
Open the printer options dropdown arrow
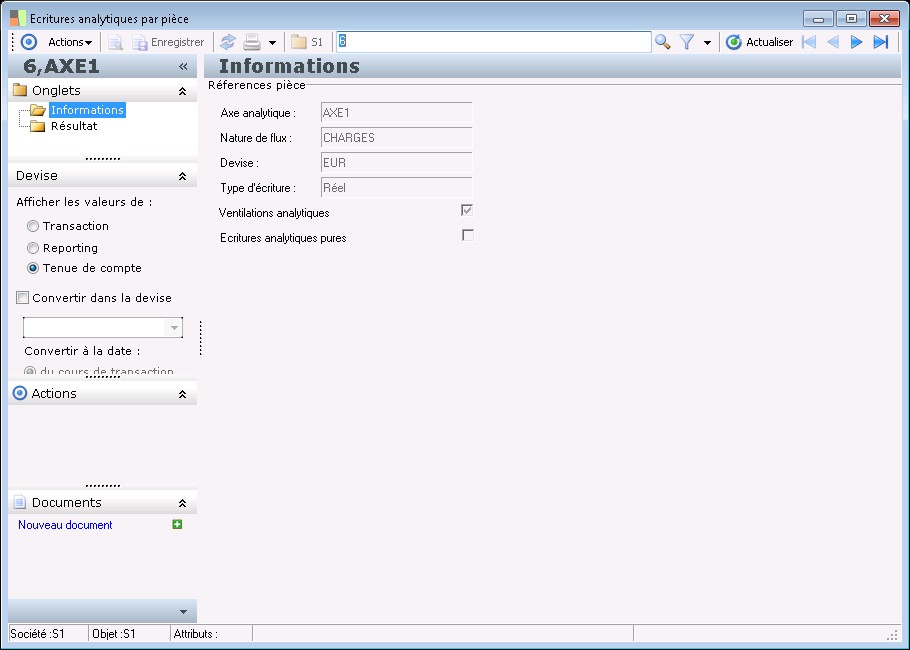272,42
